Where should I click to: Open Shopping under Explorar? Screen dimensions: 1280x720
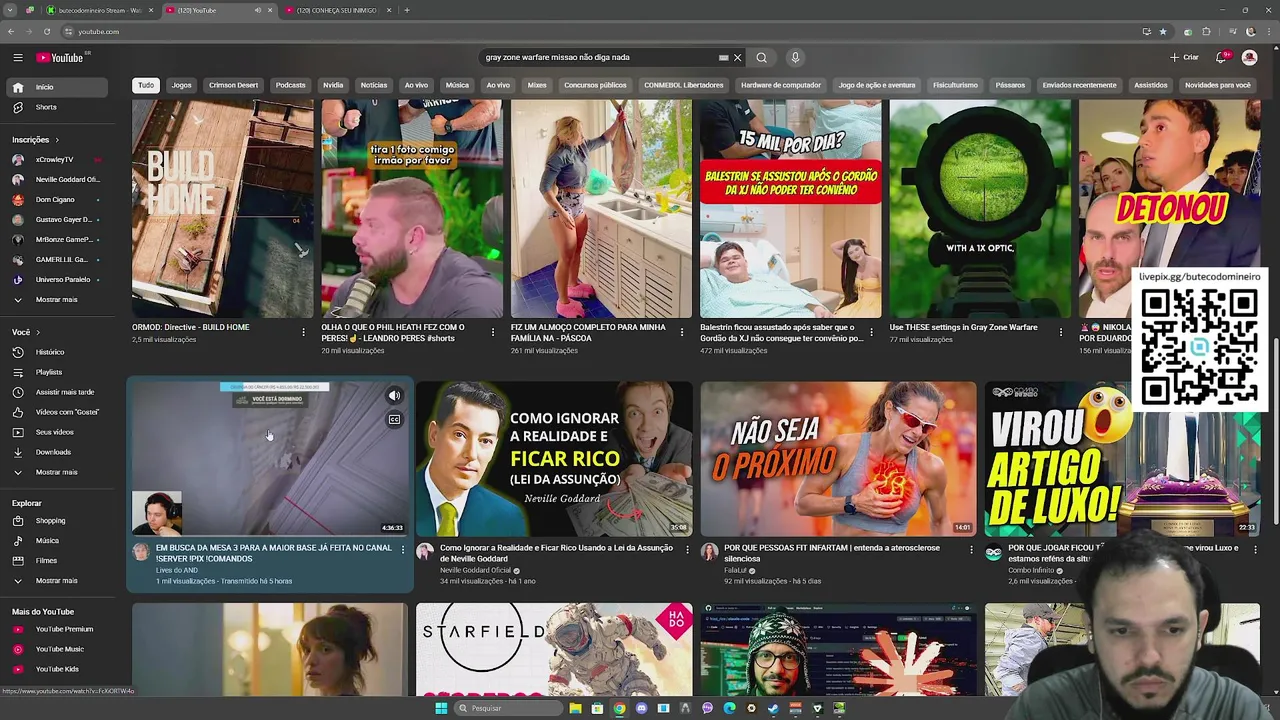coord(56,521)
